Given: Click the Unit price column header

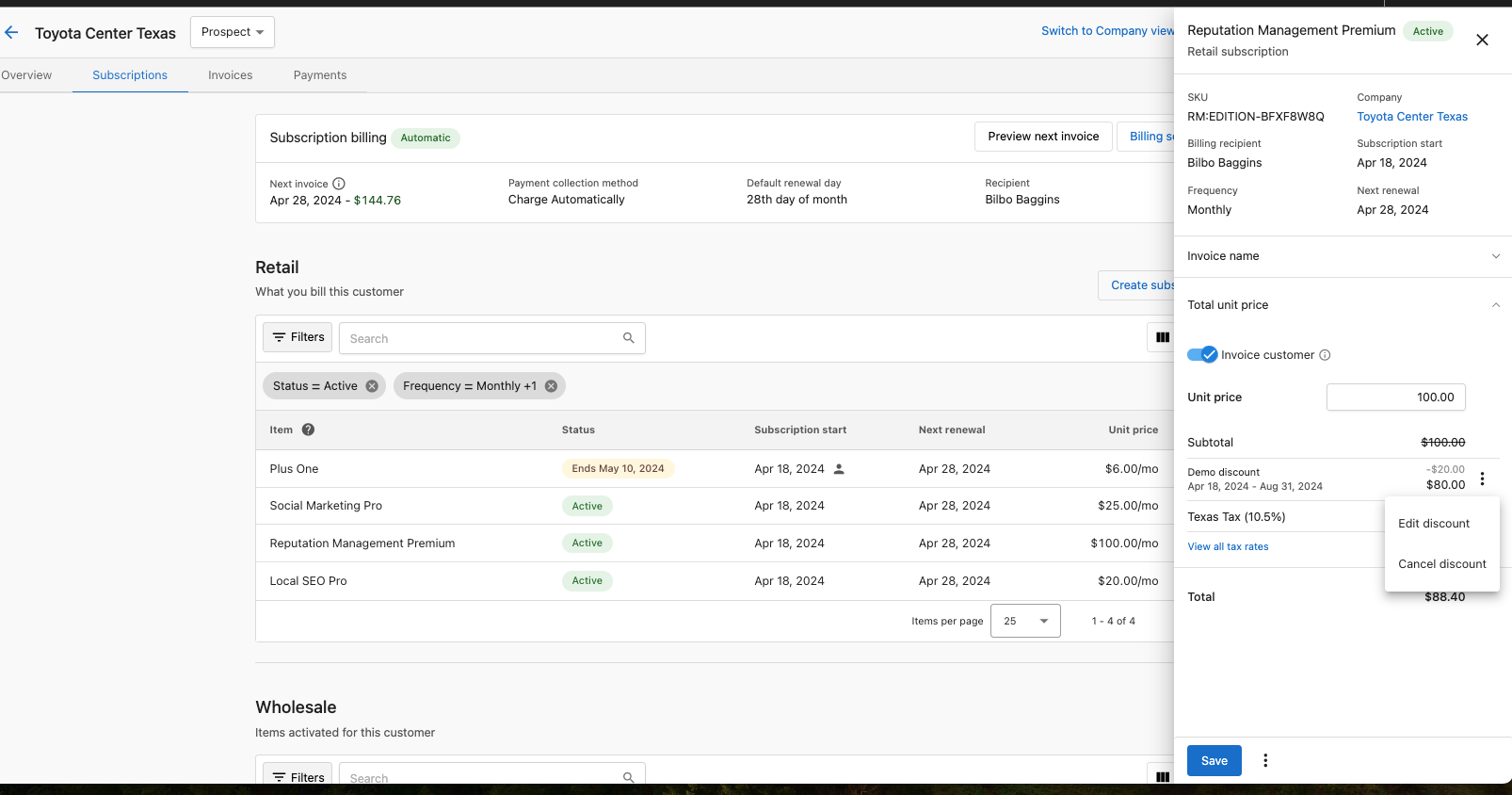Looking at the screenshot, I should [x=1134, y=430].
